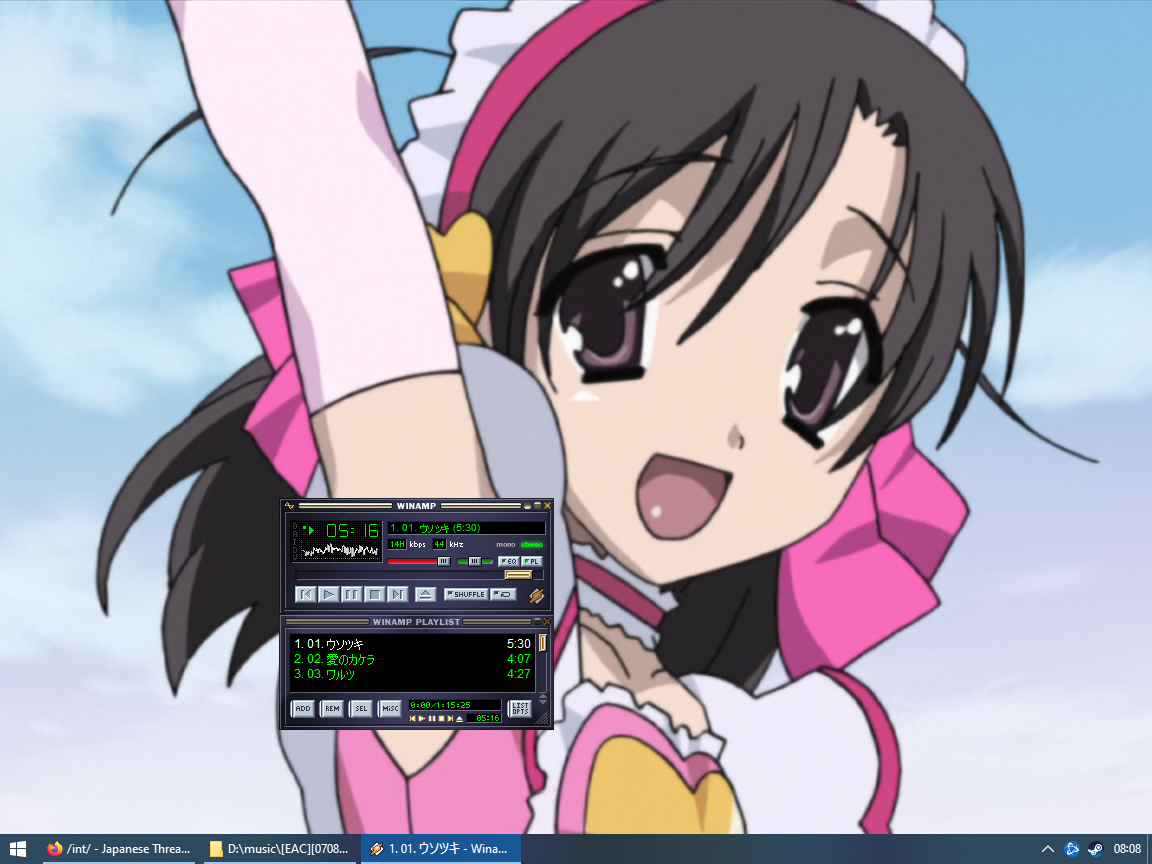The height and width of the screenshot is (864, 1152).
Task: Select playlist track 01. ウソツキ
Action: [x=411, y=644]
